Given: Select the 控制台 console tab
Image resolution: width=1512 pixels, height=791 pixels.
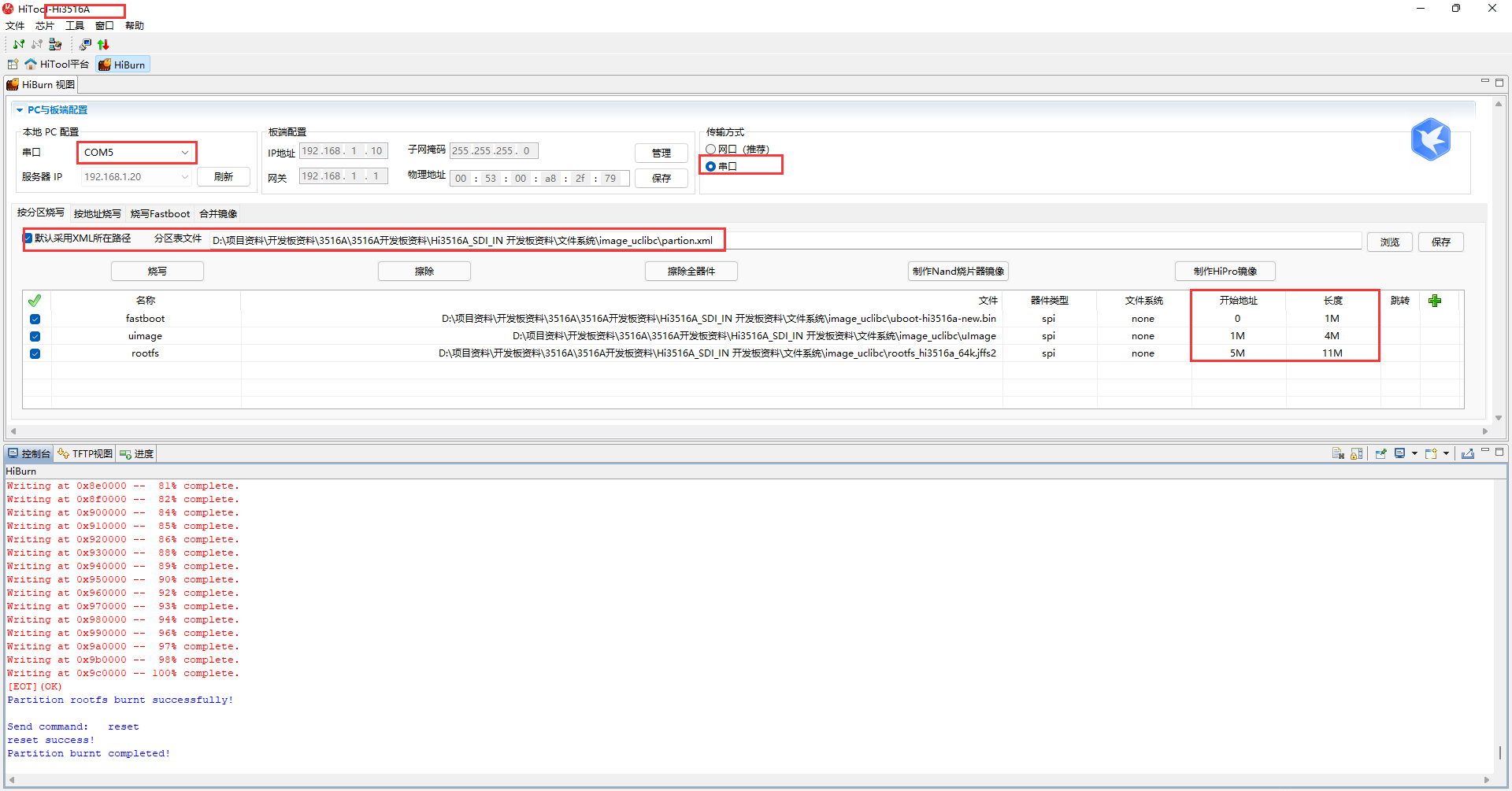Looking at the screenshot, I should point(29,454).
